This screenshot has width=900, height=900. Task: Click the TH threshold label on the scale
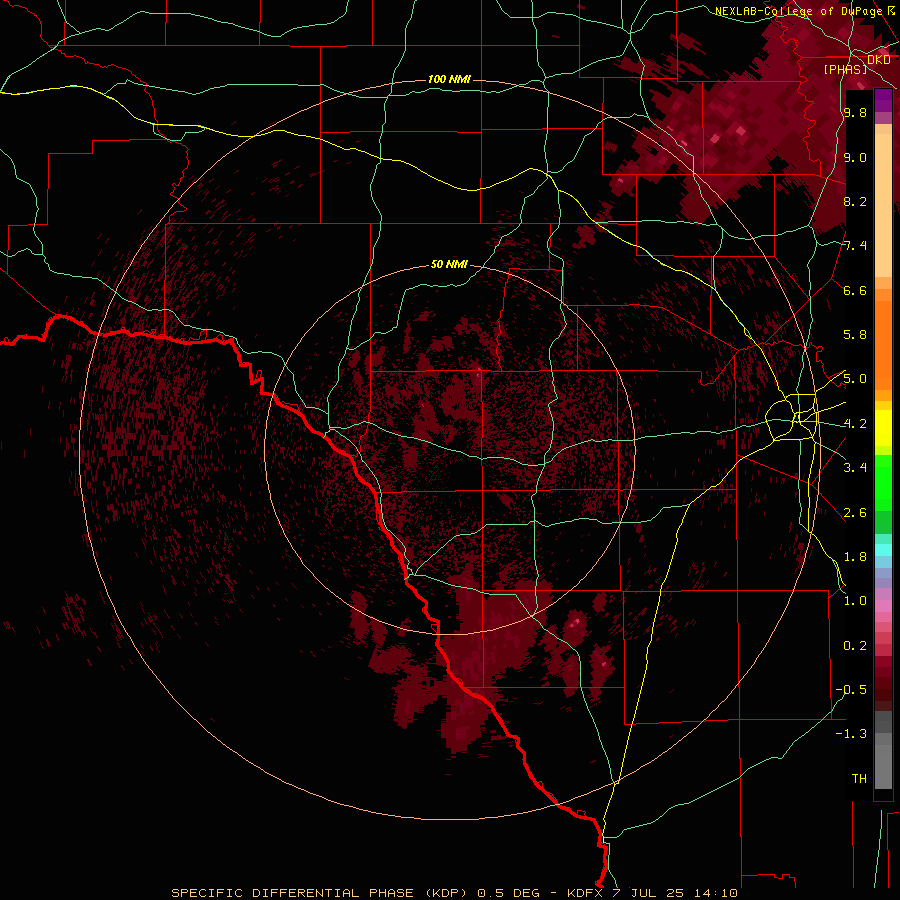(859, 779)
